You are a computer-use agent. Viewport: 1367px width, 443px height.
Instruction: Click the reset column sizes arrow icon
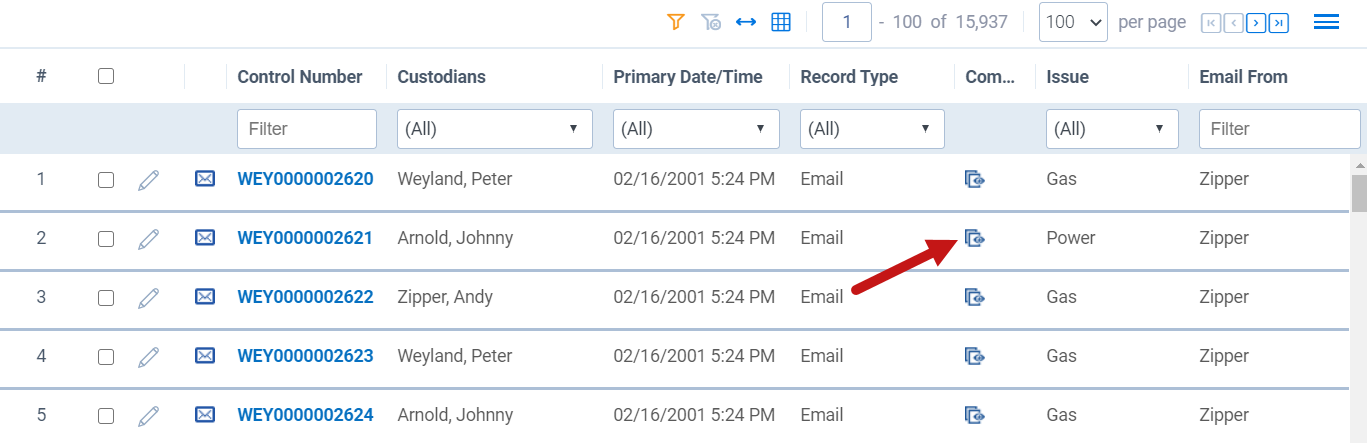746,21
